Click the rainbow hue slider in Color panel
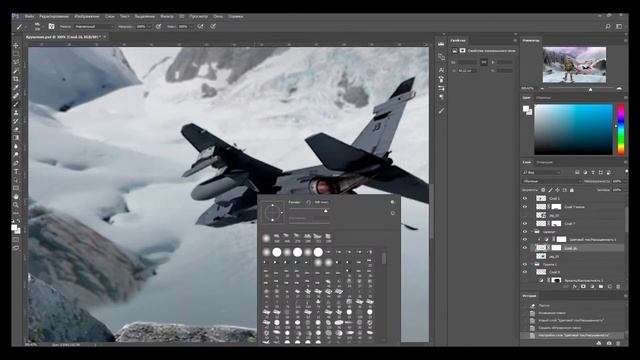Viewport: 640px width, 360px height. point(620,129)
